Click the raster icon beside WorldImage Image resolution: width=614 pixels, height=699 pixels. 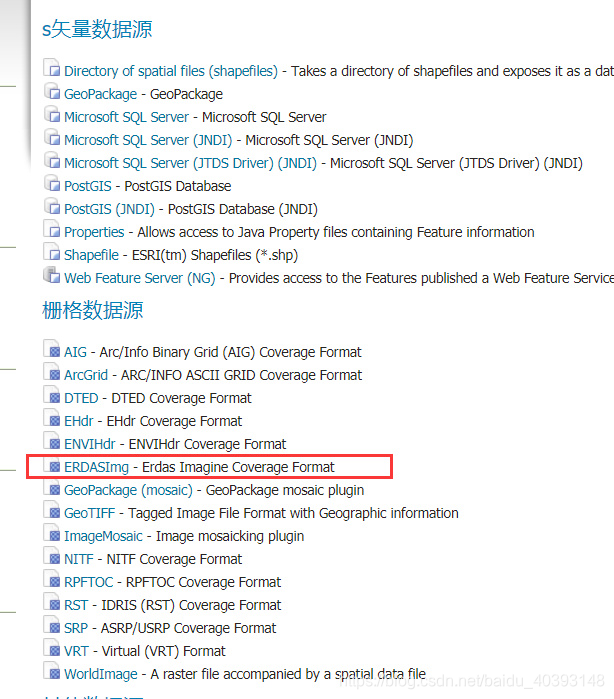[52, 672]
